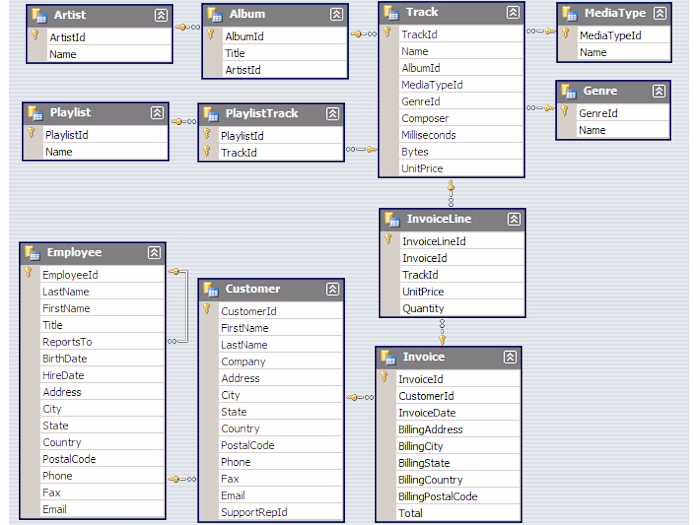
Task: Click the Album table icon
Action: 215,15
